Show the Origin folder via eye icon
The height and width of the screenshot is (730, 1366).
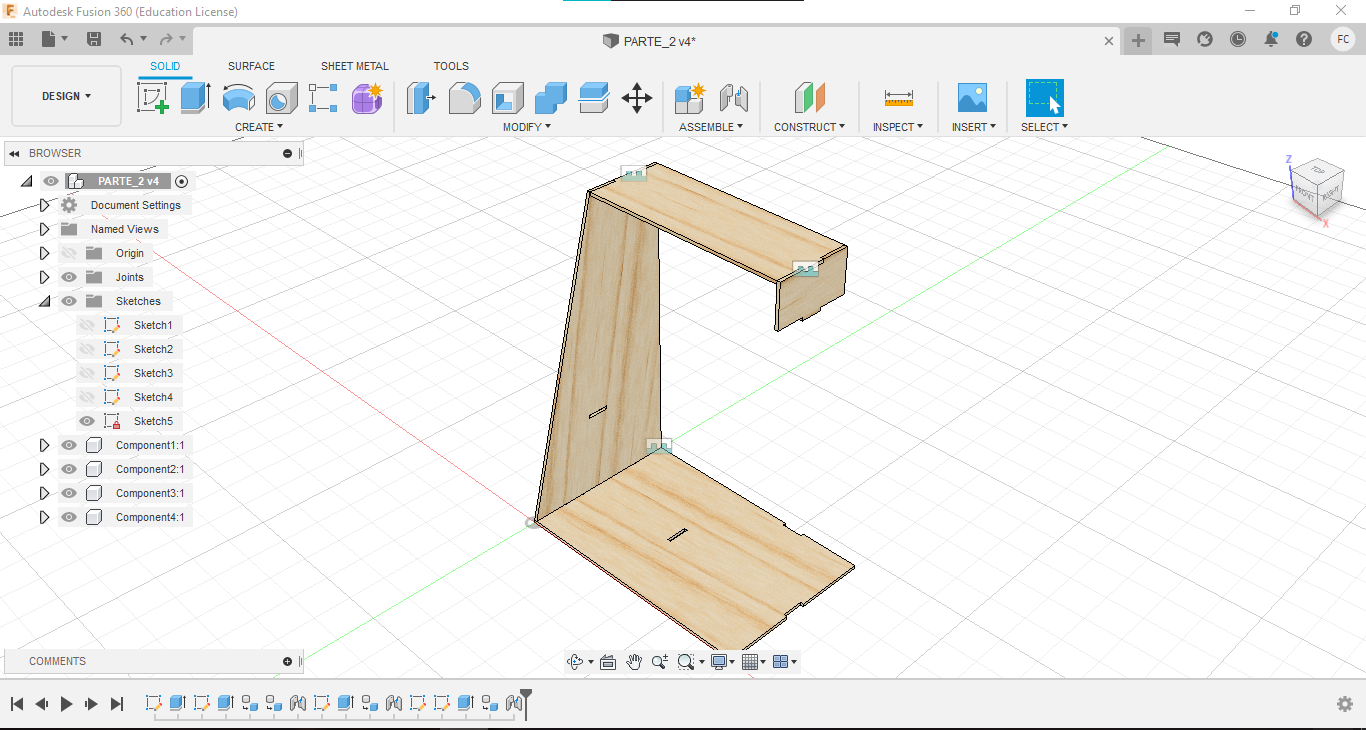pos(69,253)
